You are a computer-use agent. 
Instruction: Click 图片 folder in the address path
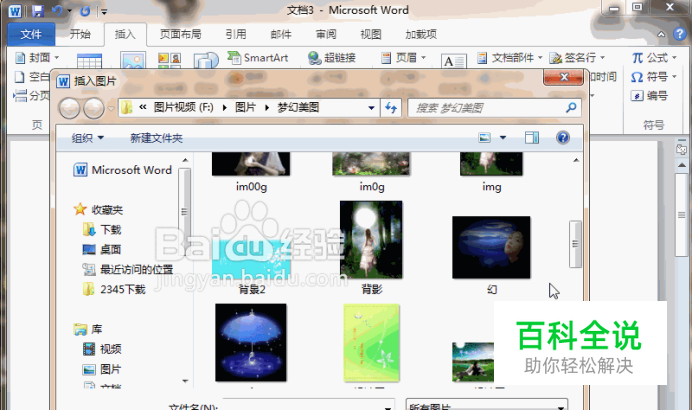(245, 107)
